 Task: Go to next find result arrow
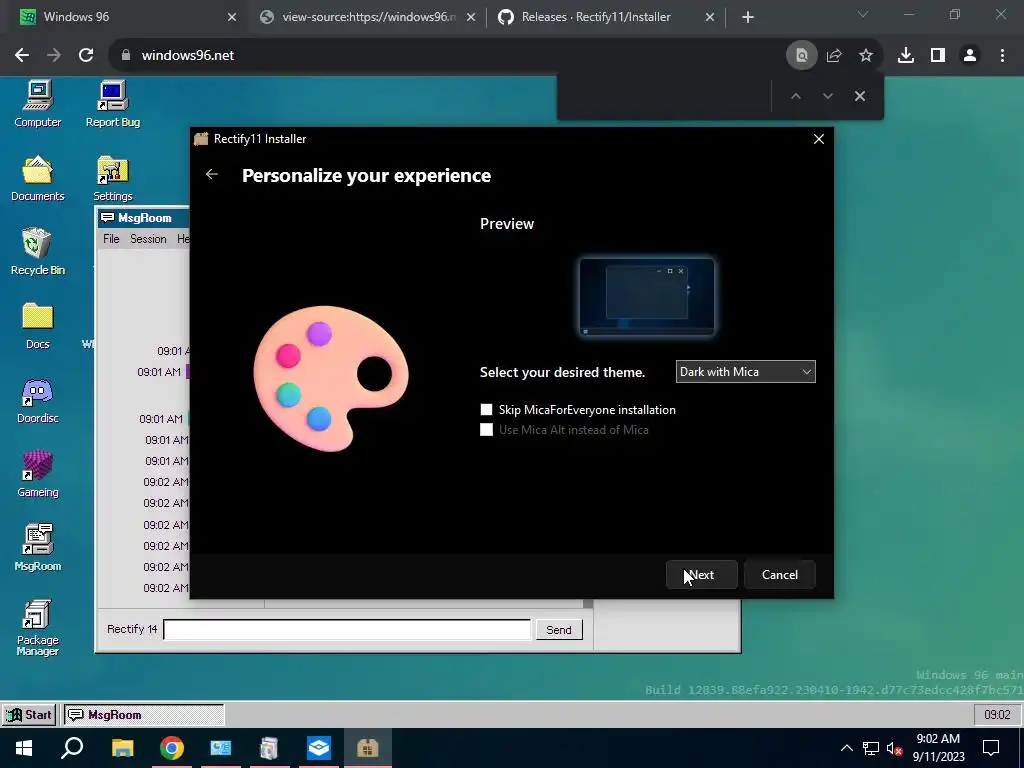click(x=827, y=96)
